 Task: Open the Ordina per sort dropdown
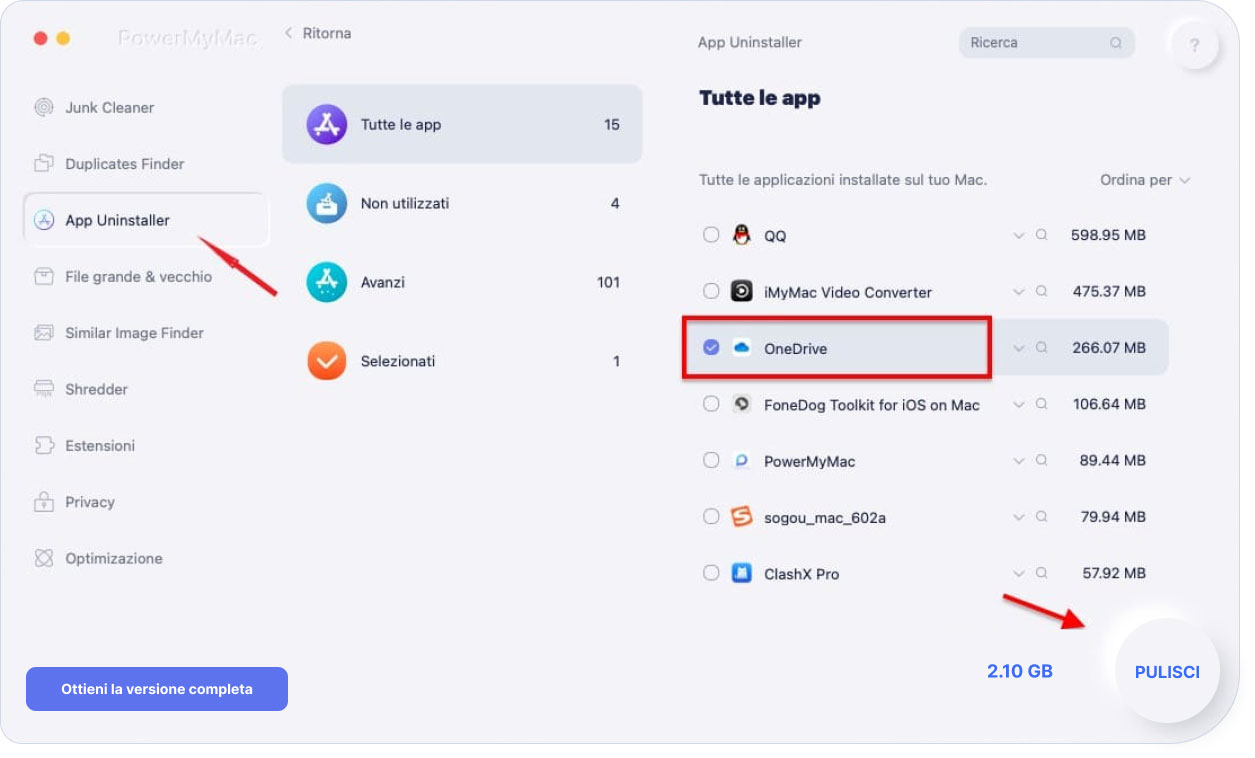pyautogui.click(x=1145, y=180)
